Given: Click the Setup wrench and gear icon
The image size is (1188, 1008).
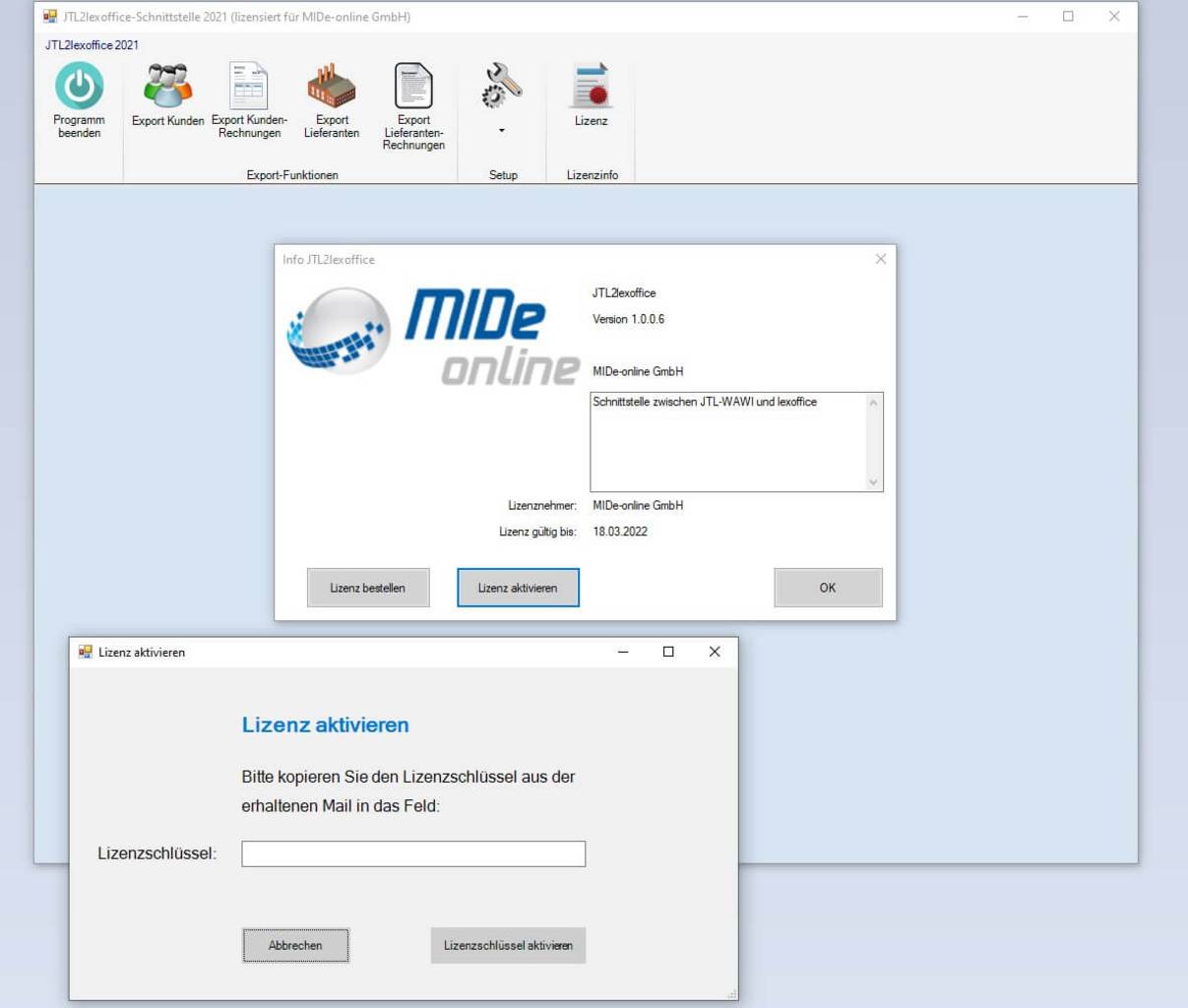Looking at the screenshot, I should click(x=502, y=86).
